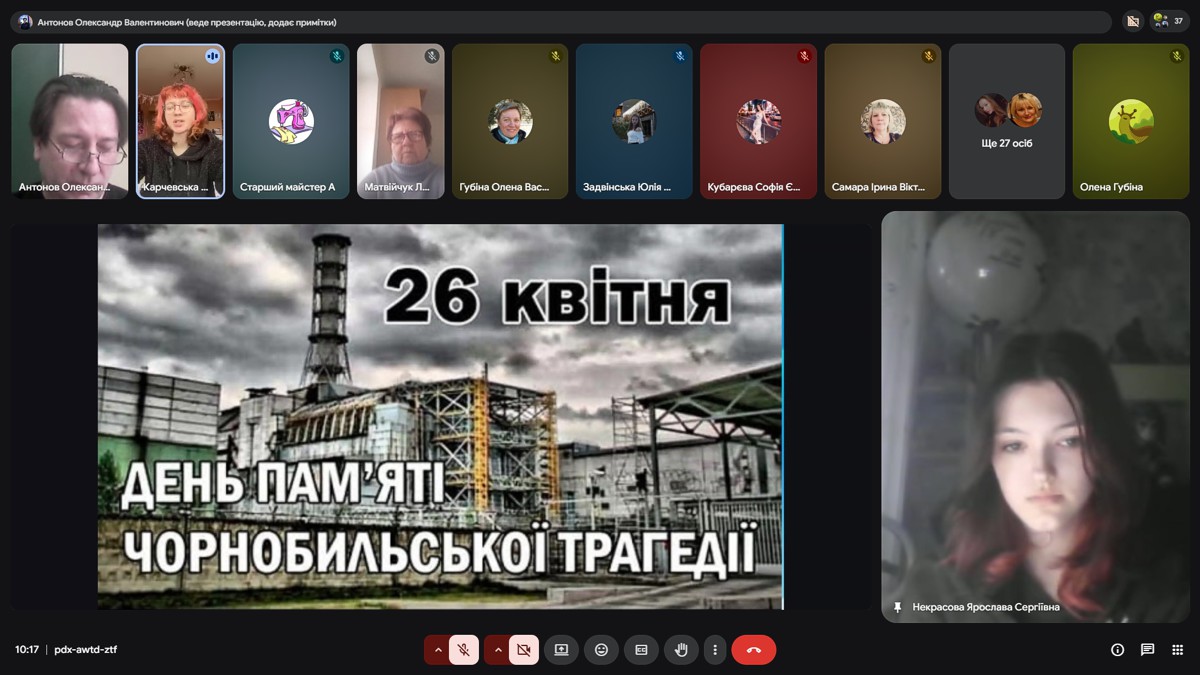This screenshot has width=1200, height=675.
Task: Show meeting details info icon
Action: (x=1118, y=650)
